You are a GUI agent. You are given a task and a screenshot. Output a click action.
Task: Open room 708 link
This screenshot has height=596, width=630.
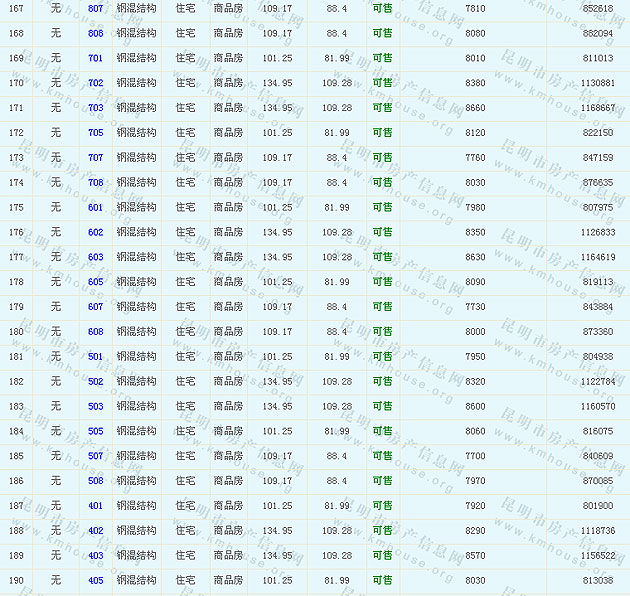[95, 182]
